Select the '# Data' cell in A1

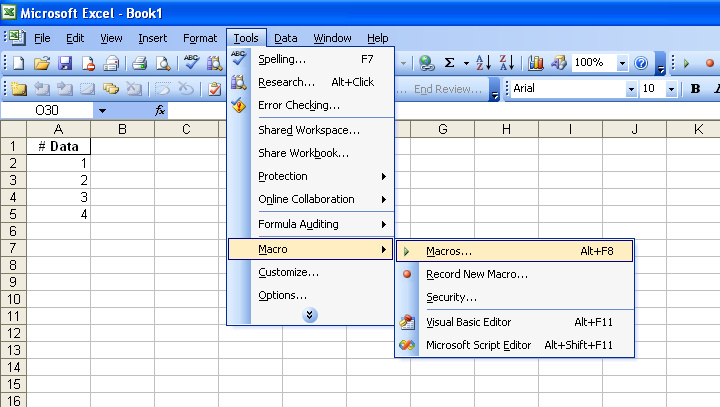[x=59, y=147]
